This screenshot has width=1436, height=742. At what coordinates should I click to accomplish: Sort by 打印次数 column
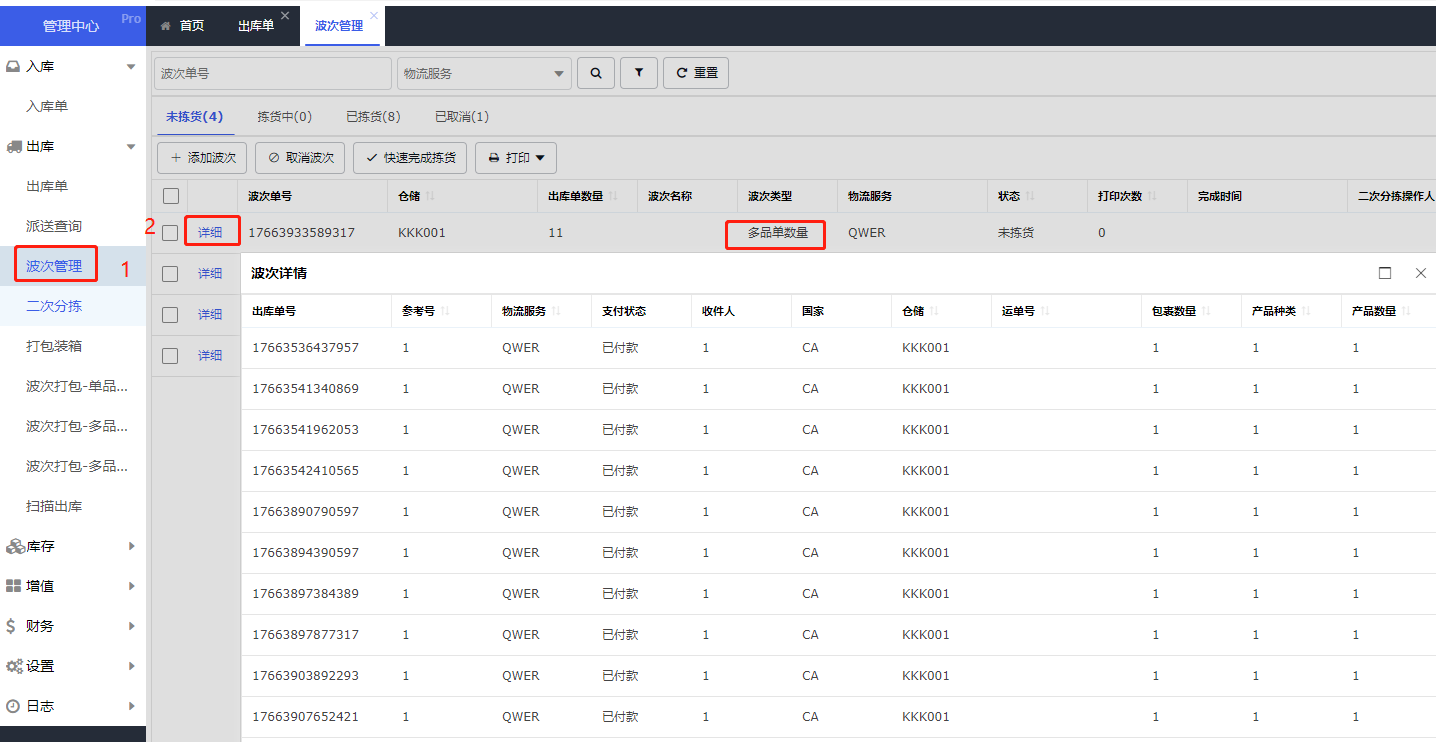coord(1152,196)
